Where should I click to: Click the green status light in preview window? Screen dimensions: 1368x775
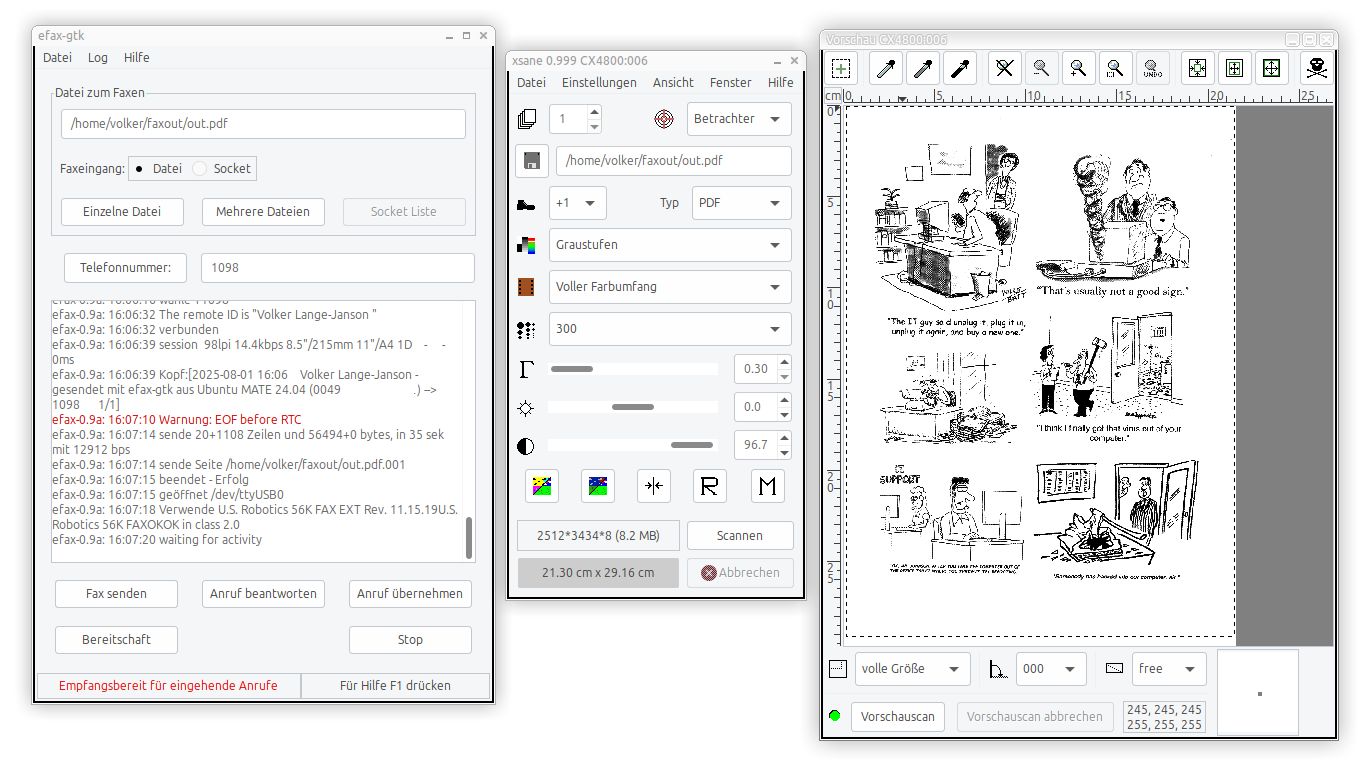835,716
